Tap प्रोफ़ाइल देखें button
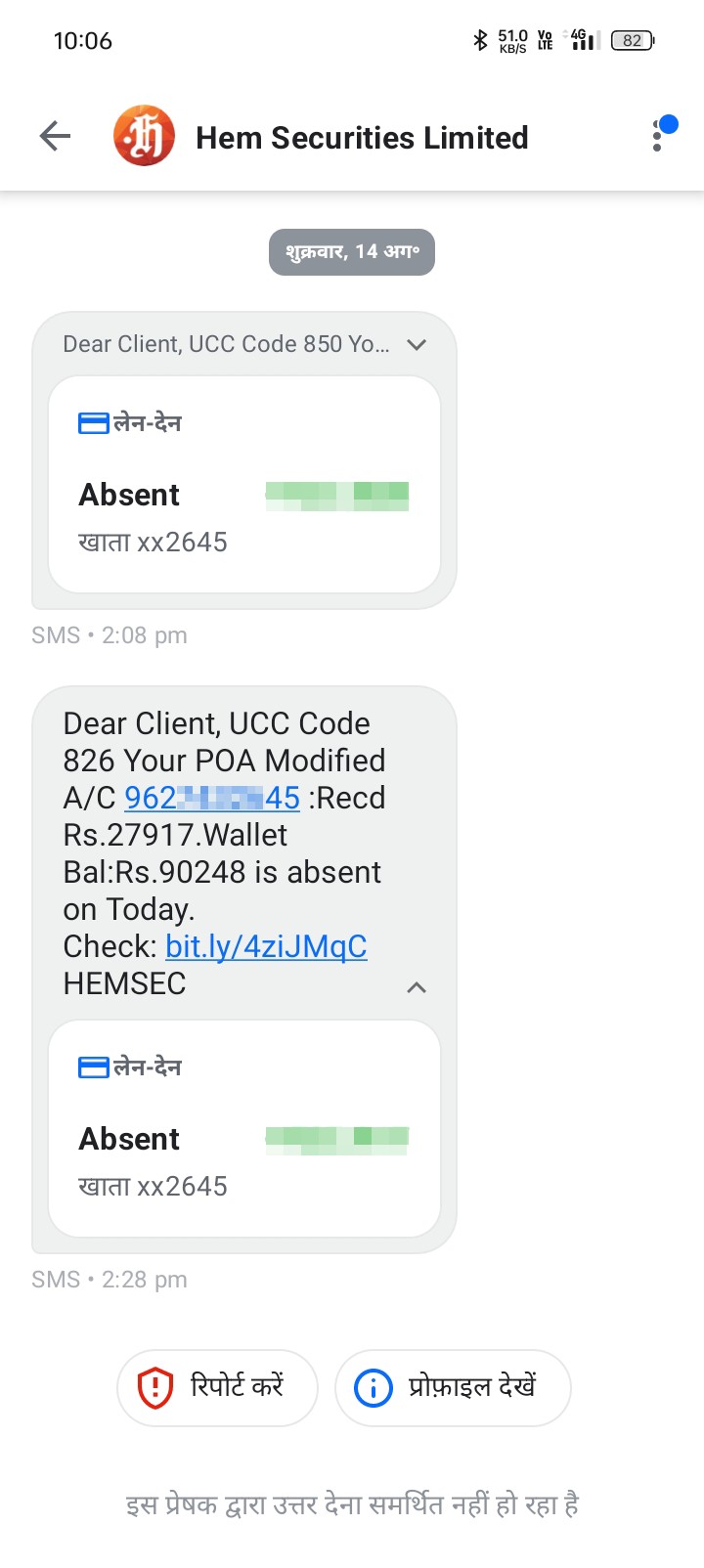This screenshot has width=704, height=1568. pos(453,1388)
